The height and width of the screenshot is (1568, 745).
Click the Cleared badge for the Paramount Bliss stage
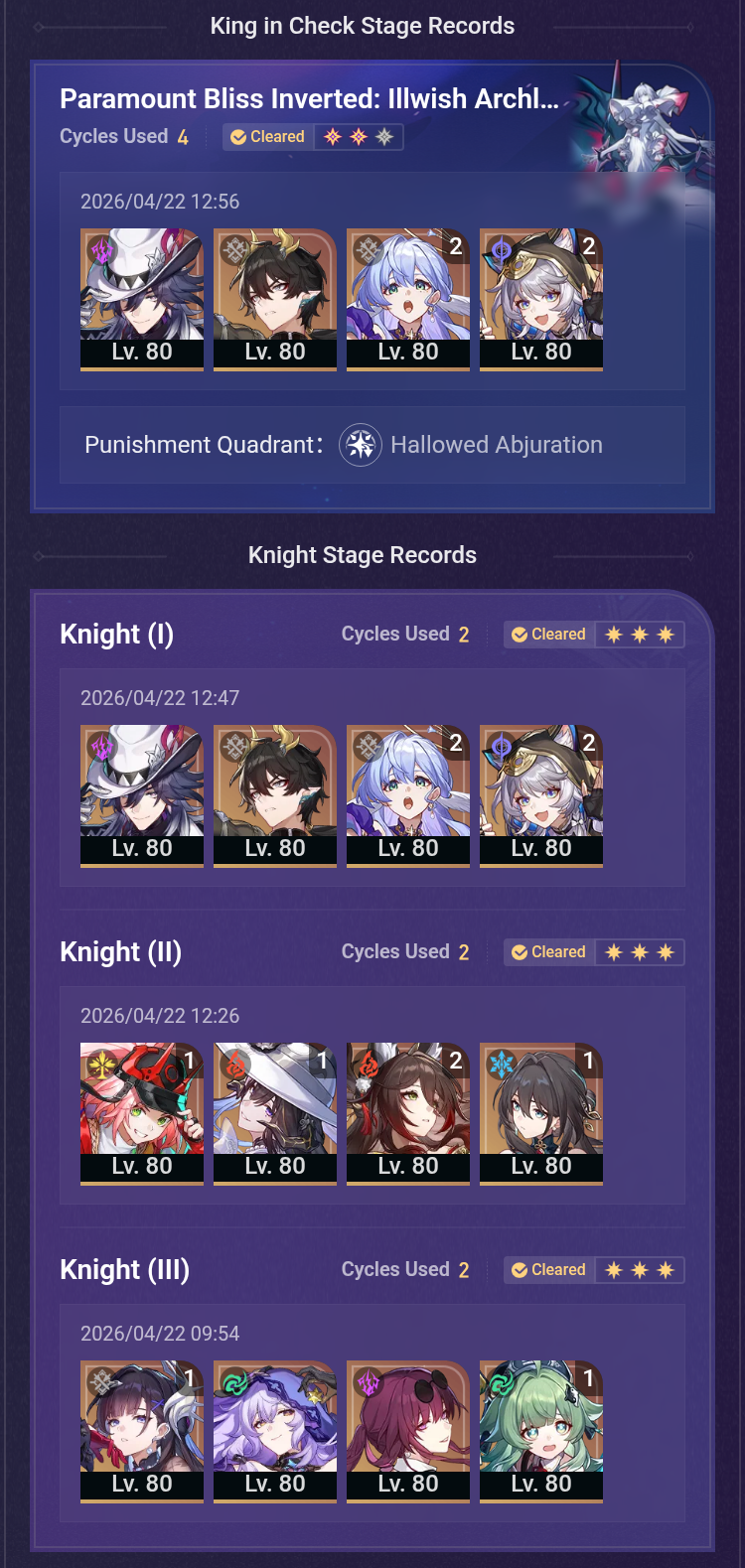pos(268,137)
